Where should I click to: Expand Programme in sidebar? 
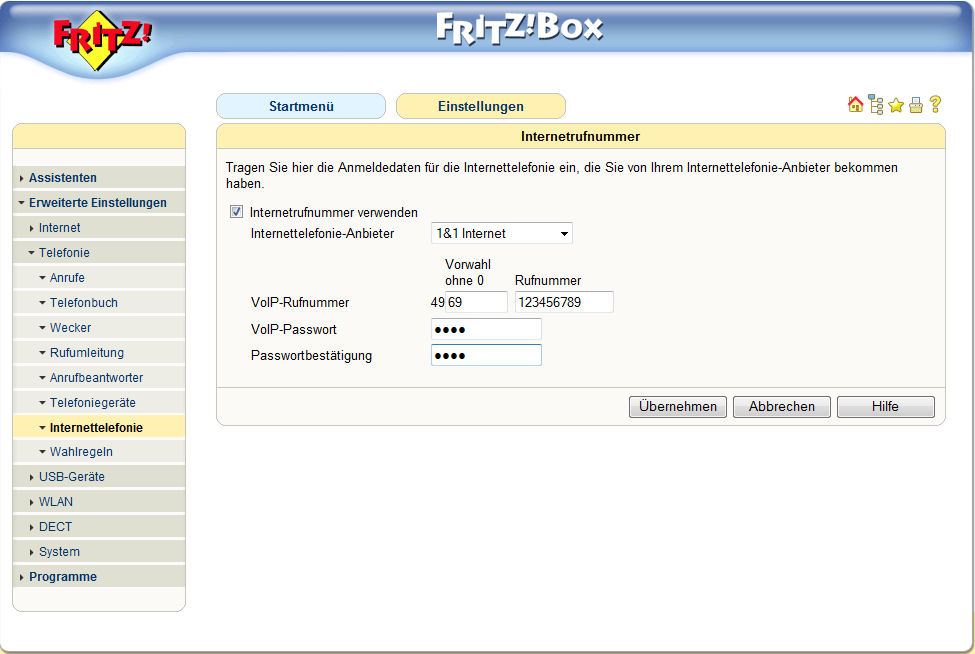click(x=99, y=576)
